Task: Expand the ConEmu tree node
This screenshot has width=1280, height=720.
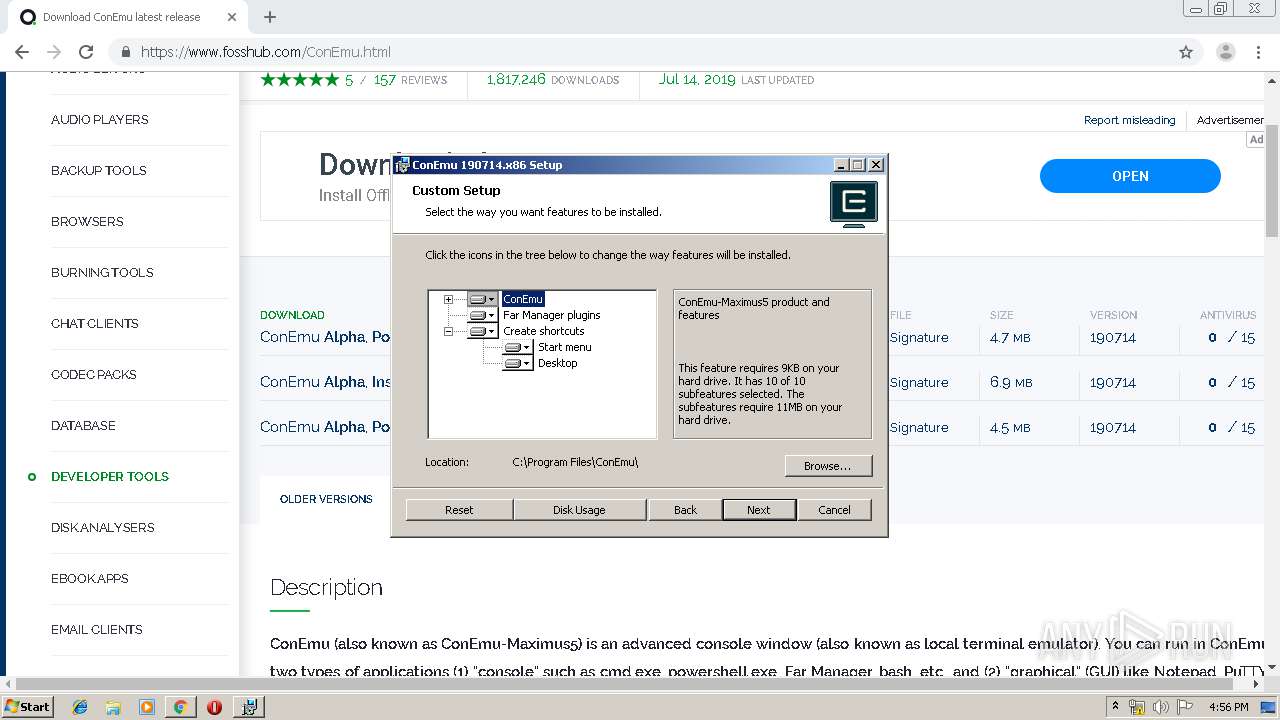Action: tap(449, 299)
